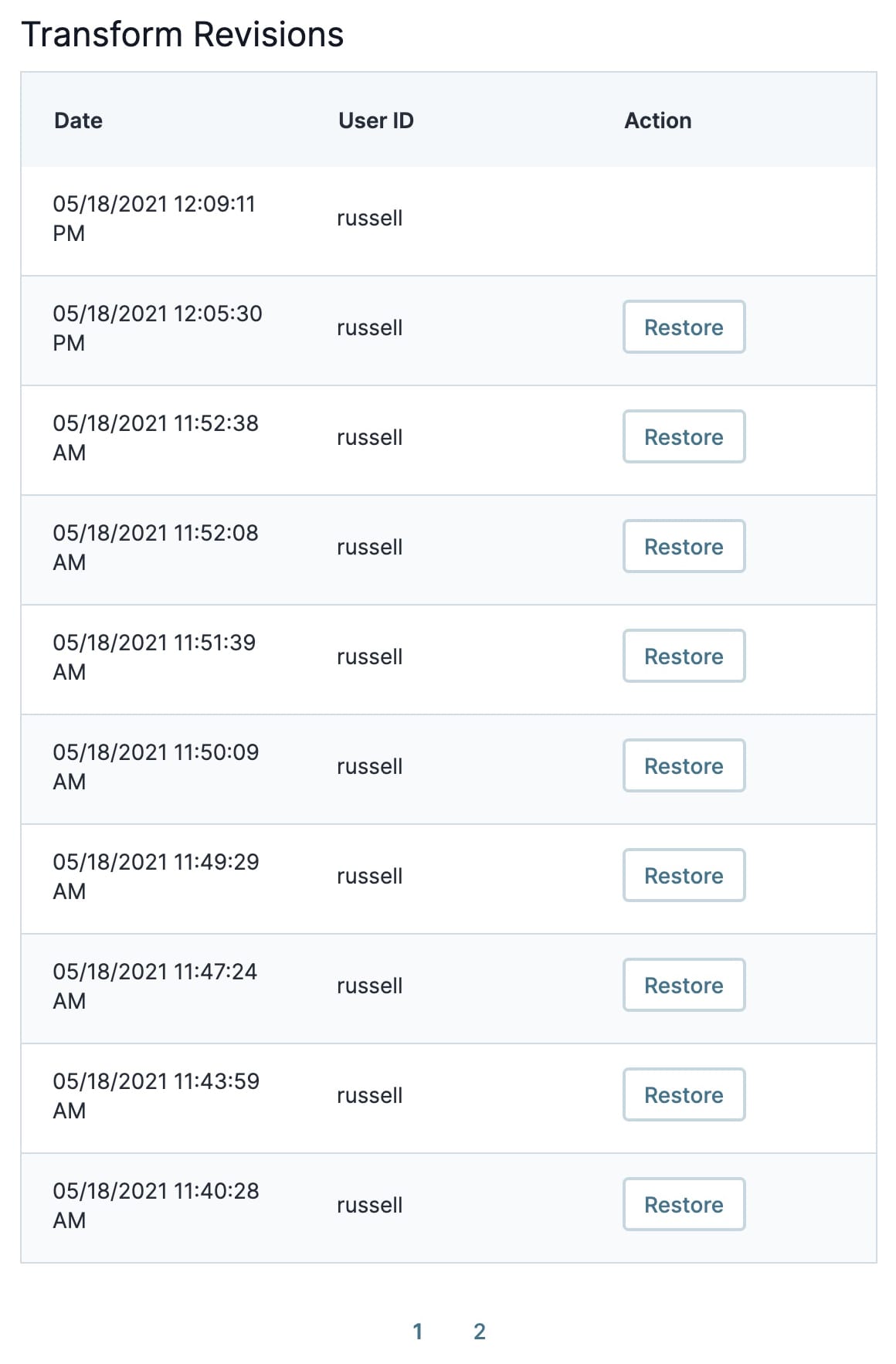896x1364 pixels.
Task: Click russell in the 11:40:28 AM row
Action: point(369,1206)
